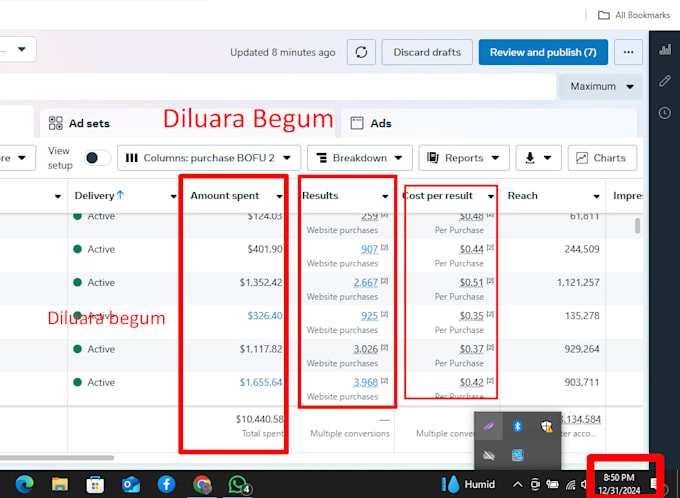The width and height of the screenshot is (680, 498).
Task: Expand the Maximum date range dropdown
Action: pyautogui.click(x=601, y=87)
